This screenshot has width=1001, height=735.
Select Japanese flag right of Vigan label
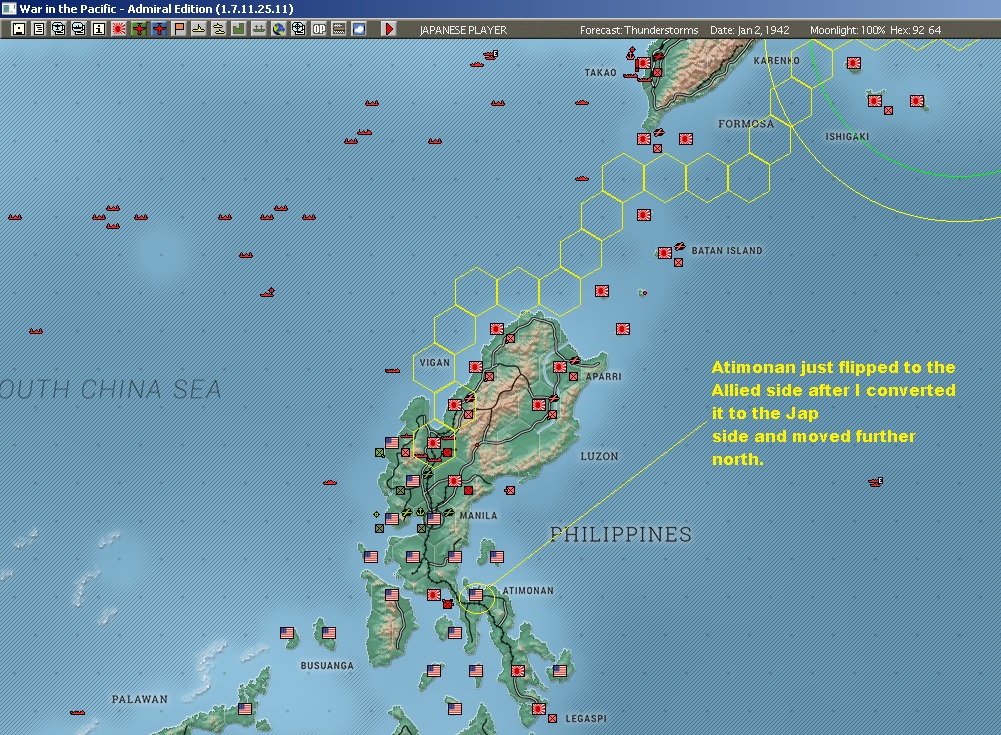pos(476,367)
